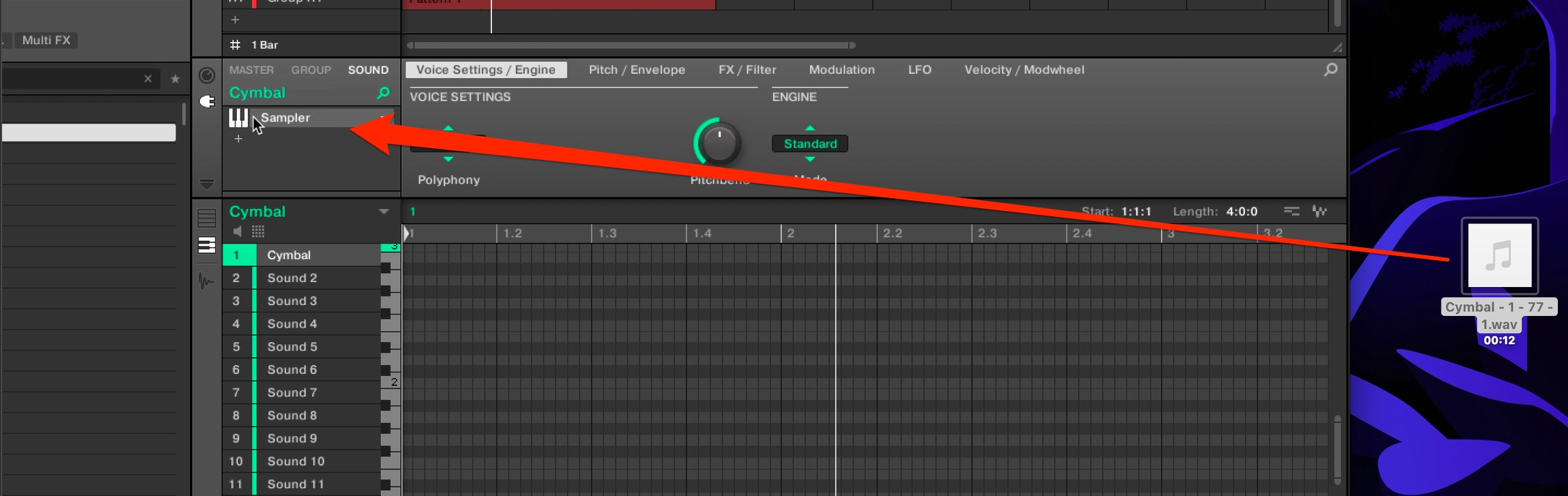Click the Multi FX button
The height and width of the screenshot is (496, 1568).
46,40
